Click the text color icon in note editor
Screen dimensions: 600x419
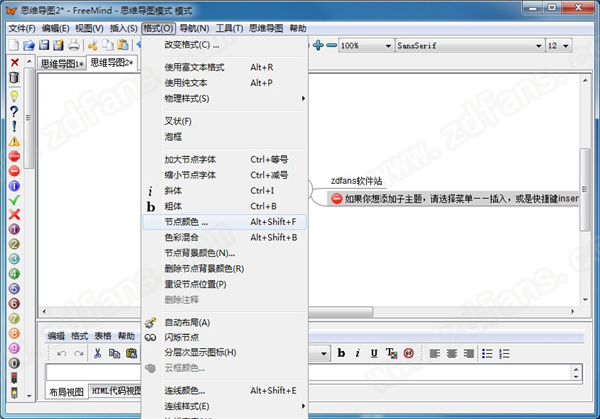391,353
